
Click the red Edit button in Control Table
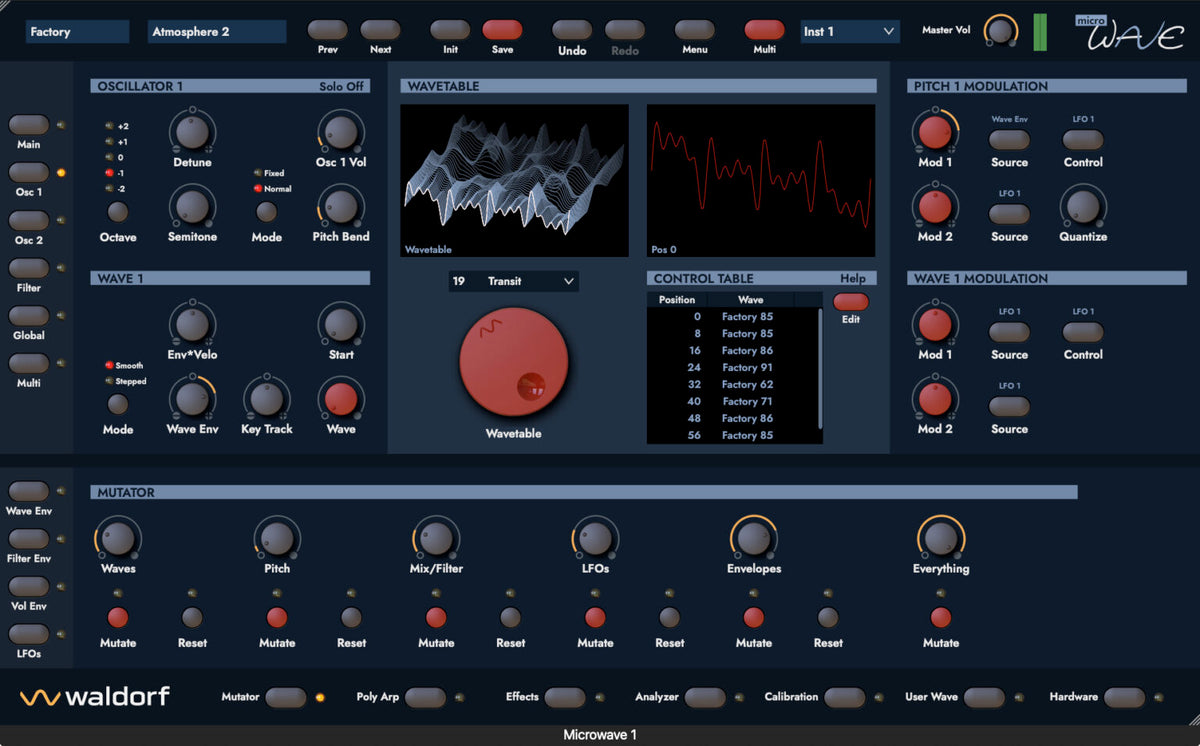(851, 302)
